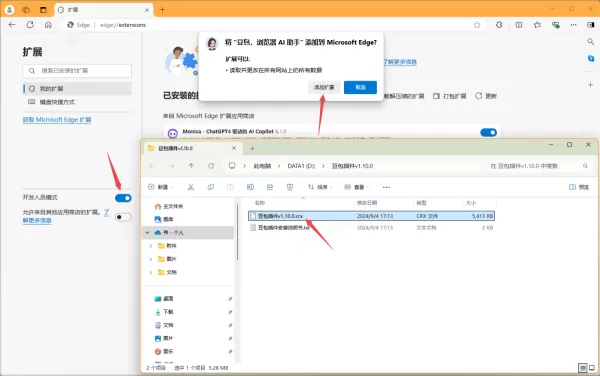The height and width of the screenshot is (376, 600).
Task: Toggle Explorer preview pane button
Action: [579, 187]
